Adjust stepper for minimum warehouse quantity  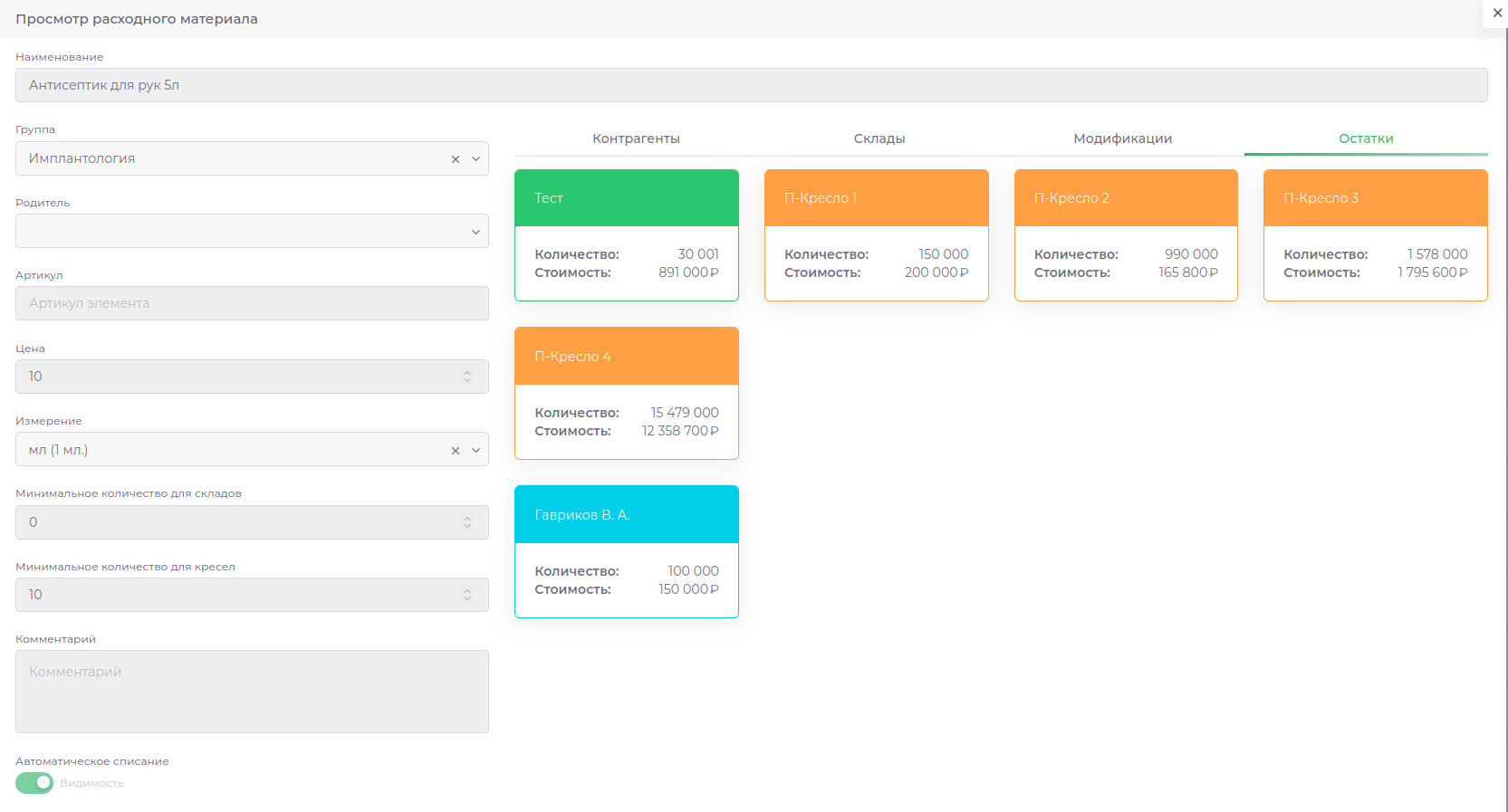[467, 522]
